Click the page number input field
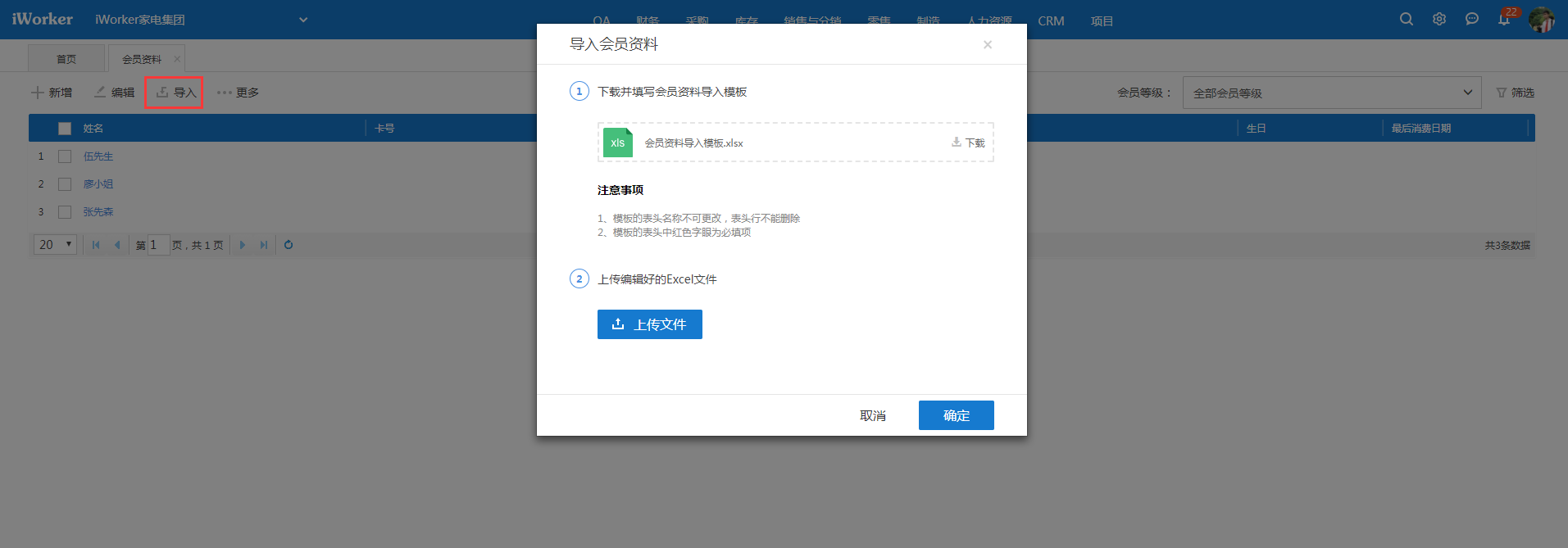This screenshot has width=1568, height=548. pos(158,245)
